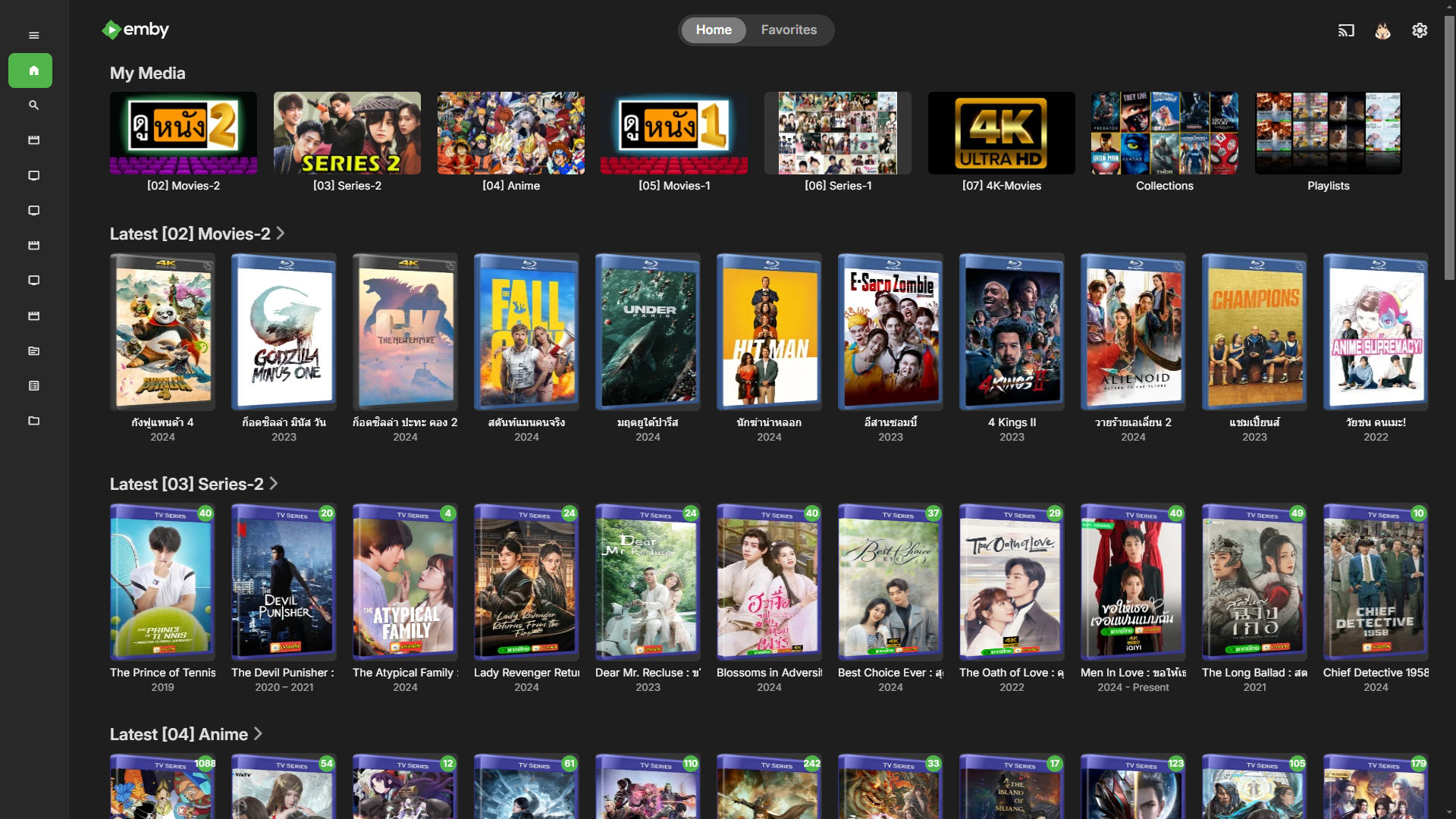Screen dimensions: 1456x819
Task: Click the Dear Mr. Recluse poster
Action: point(648,582)
